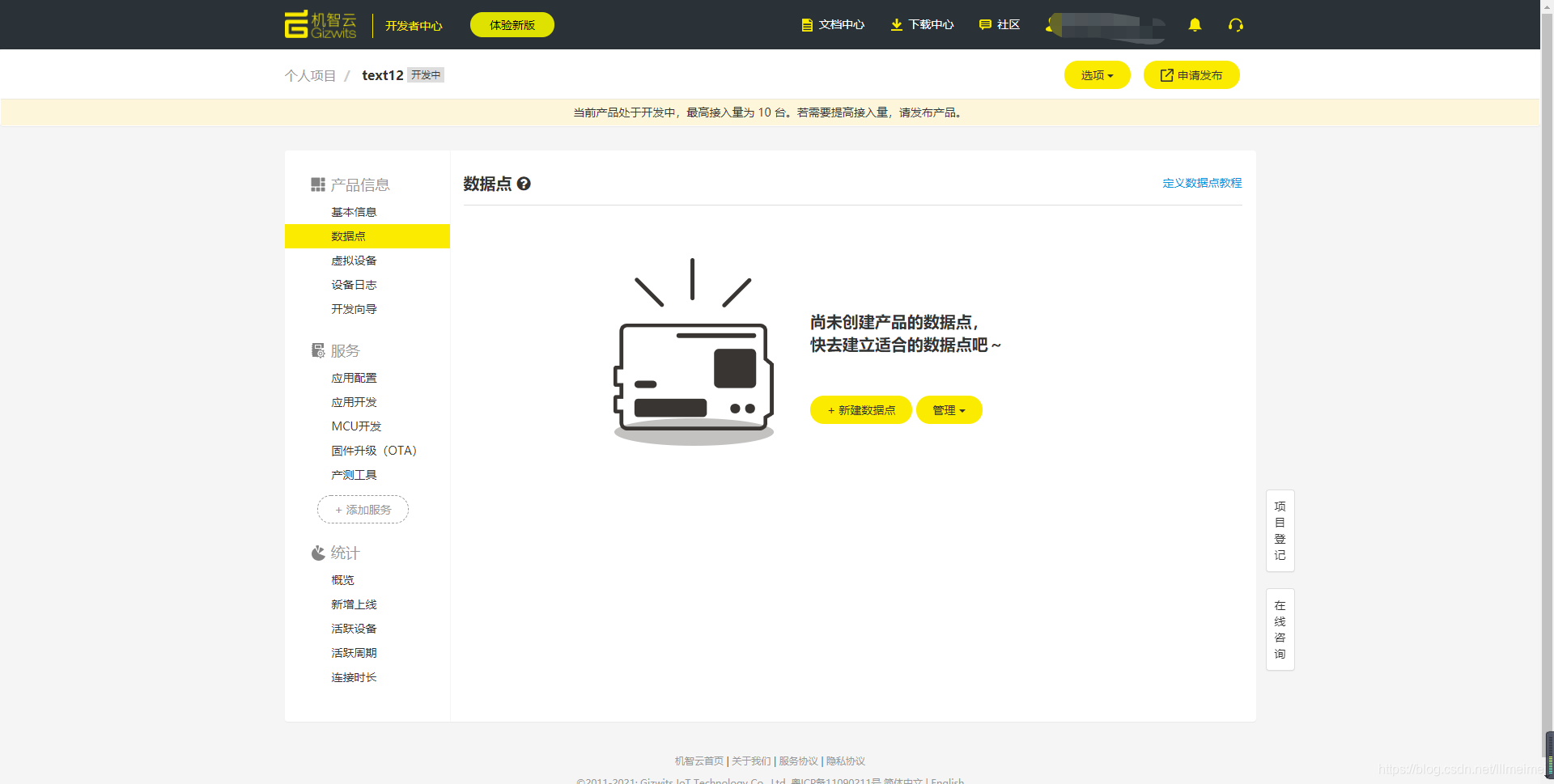1554x784 pixels.
Task: Click the Gizwits logo
Action: point(321,24)
